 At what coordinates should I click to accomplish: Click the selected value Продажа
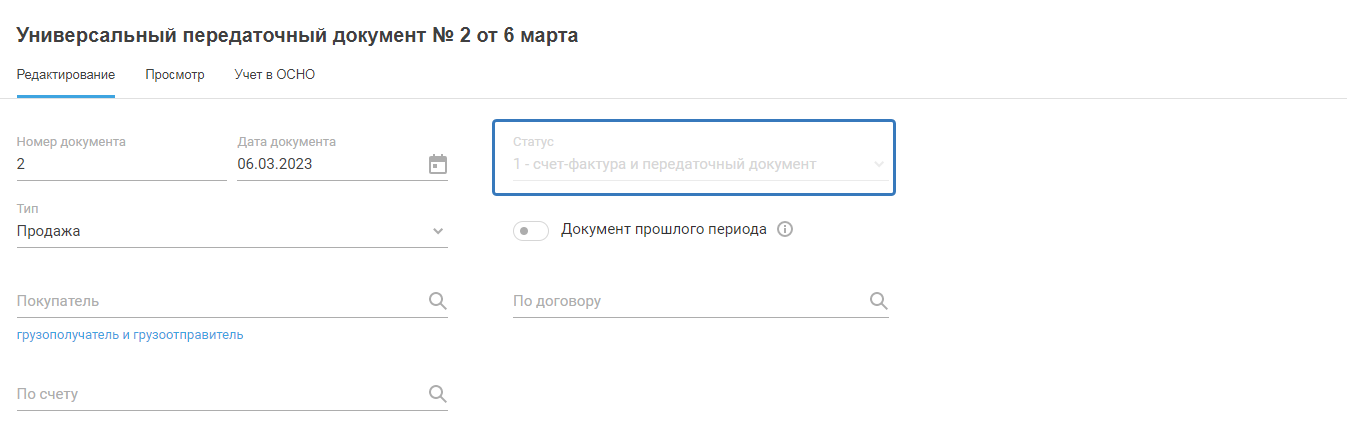coord(49,232)
